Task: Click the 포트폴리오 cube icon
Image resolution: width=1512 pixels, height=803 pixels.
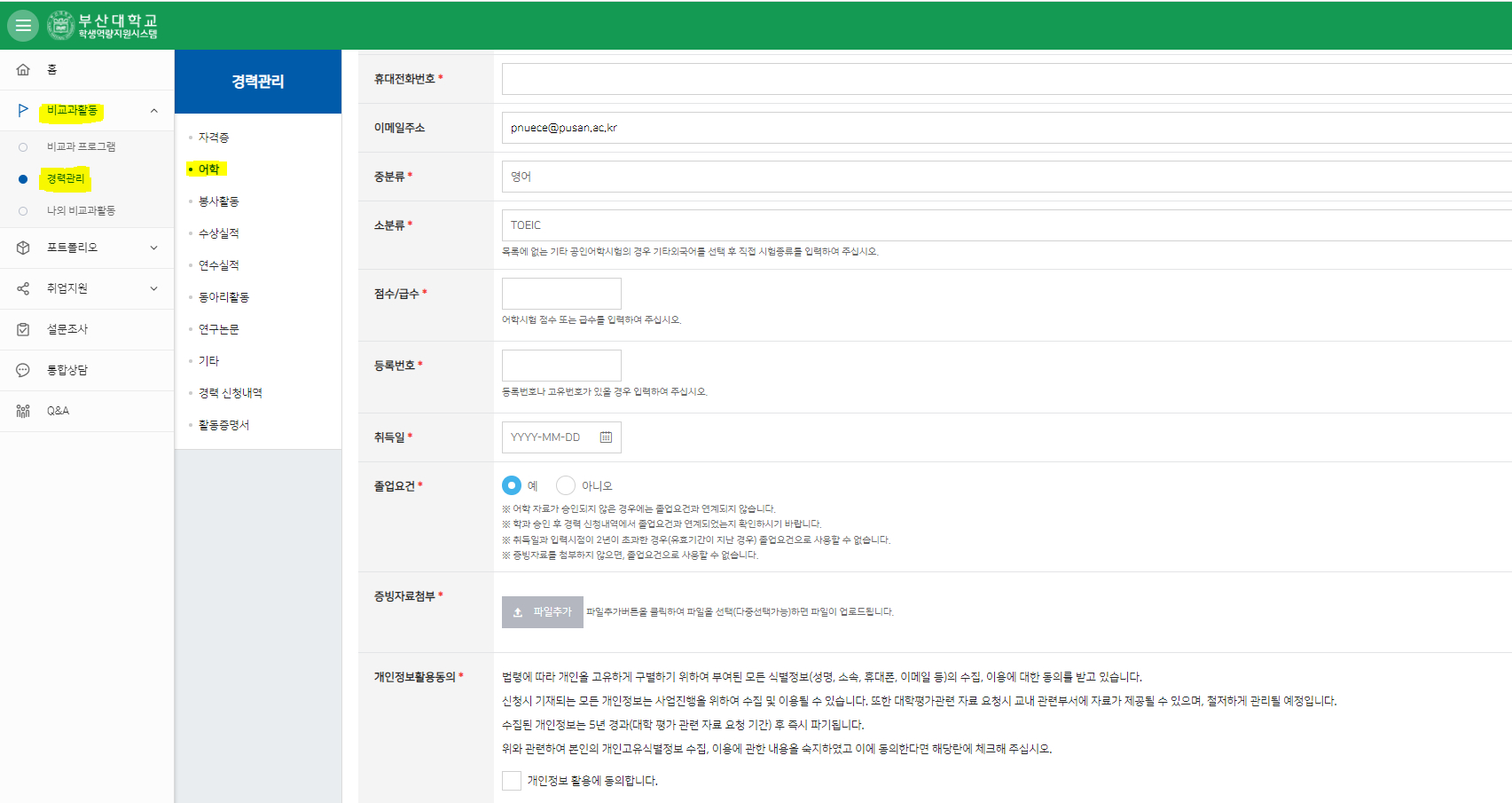Action: coord(23,248)
